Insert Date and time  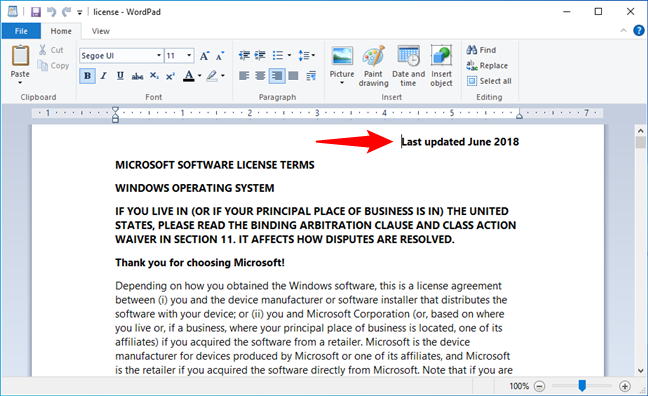[408, 66]
